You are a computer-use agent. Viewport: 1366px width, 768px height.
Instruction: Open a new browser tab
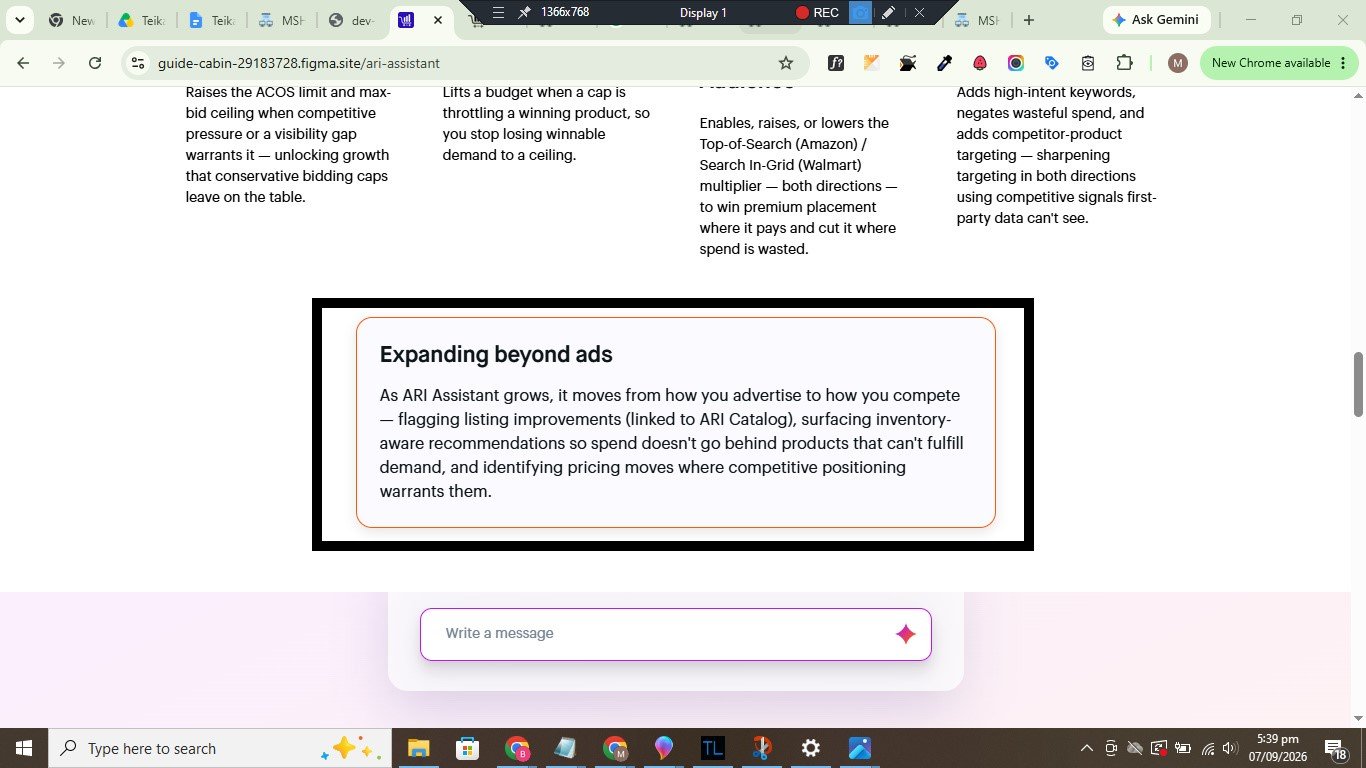1028,20
